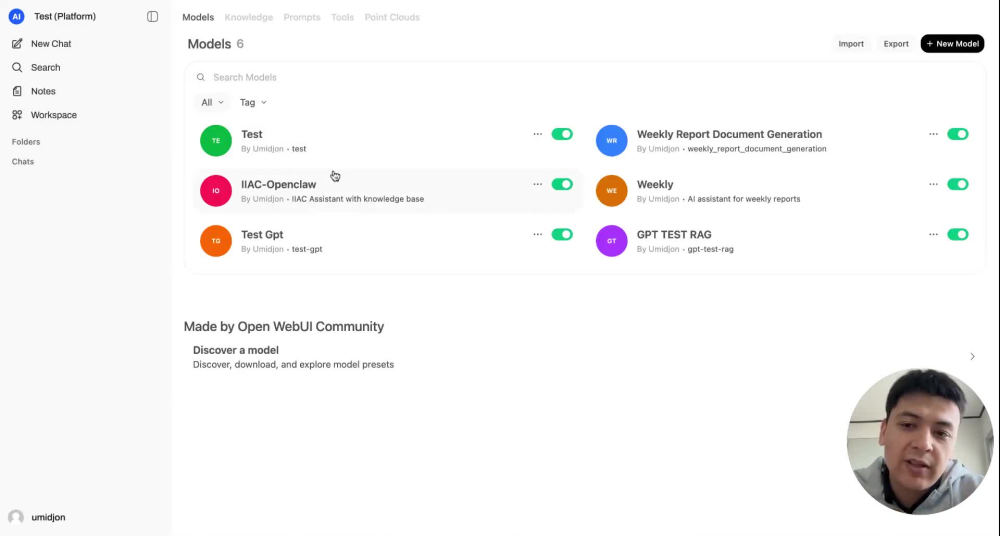This screenshot has width=1000, height=536.
Task: Disable the IIAC-Openclaw model toggle
Action: pyautogui.click(x=562, y=184)
